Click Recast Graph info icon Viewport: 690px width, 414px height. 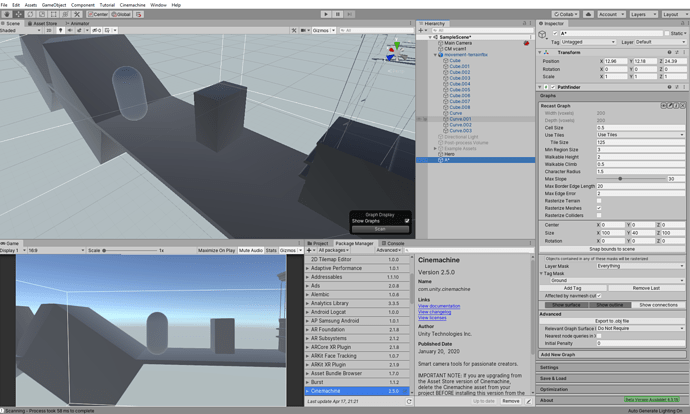(676, 106)
